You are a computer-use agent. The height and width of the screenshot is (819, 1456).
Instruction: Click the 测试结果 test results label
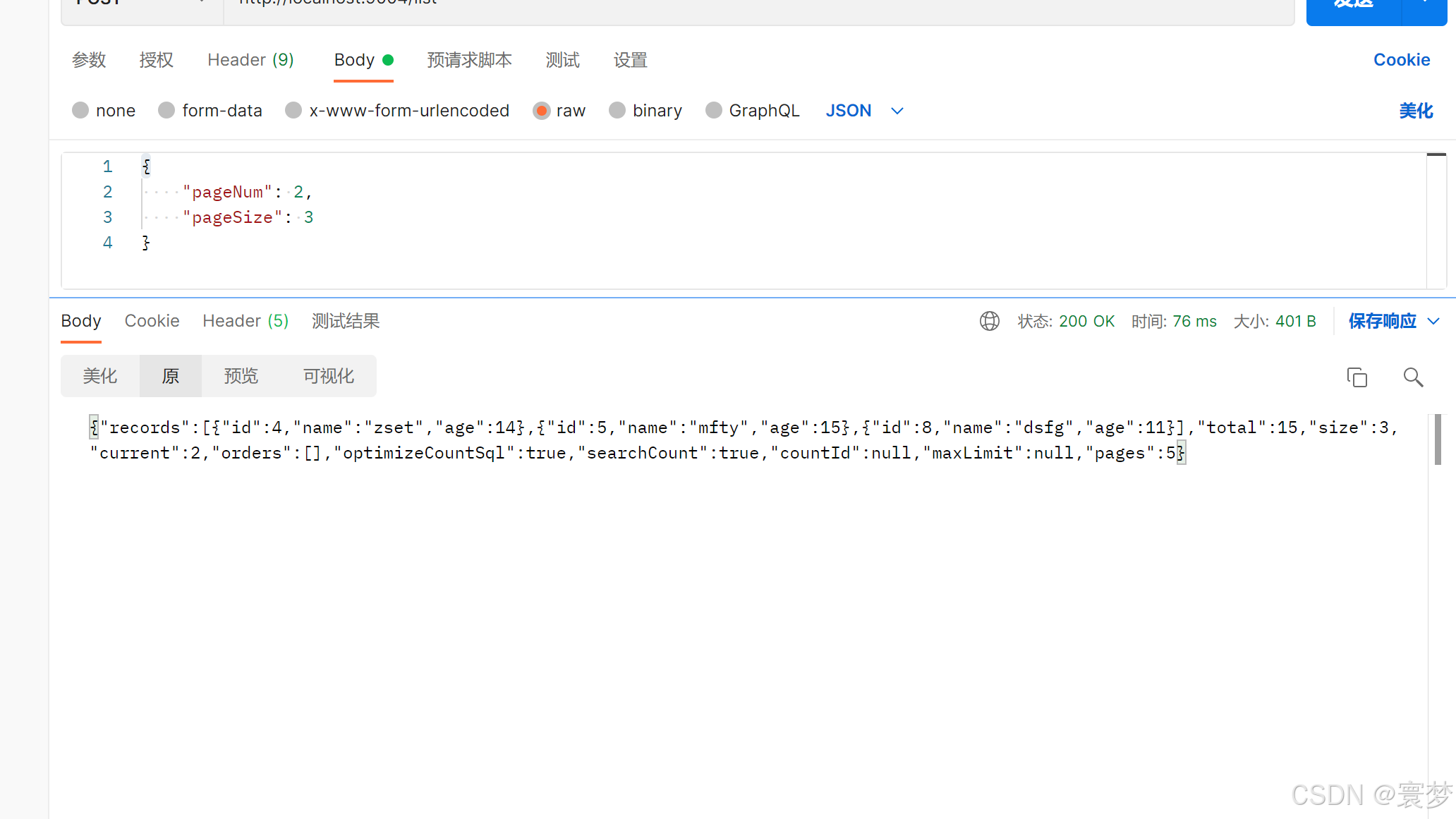coord(346,321)
